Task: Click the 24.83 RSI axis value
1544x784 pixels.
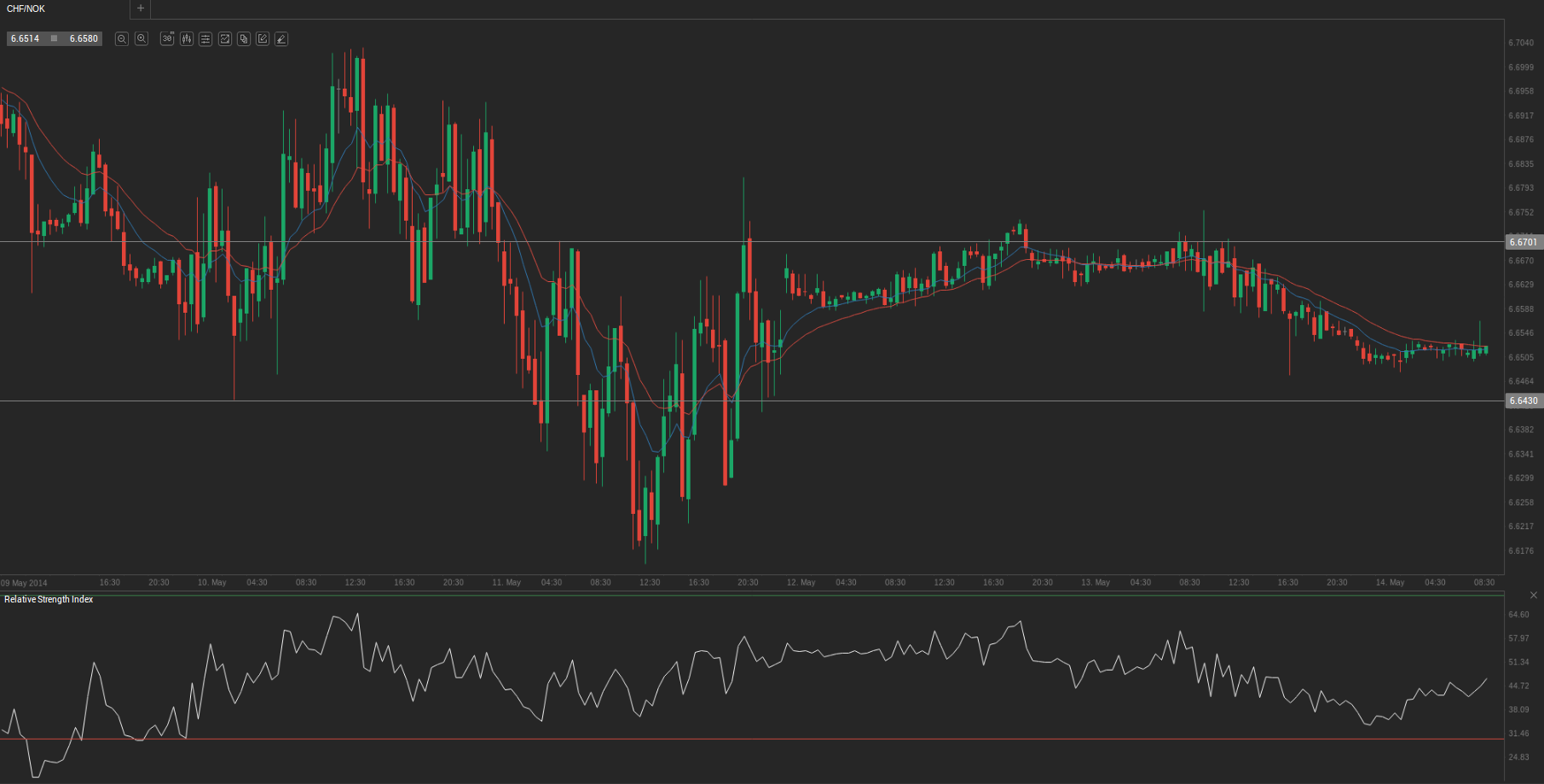Action: click(x=1518, y=757)
